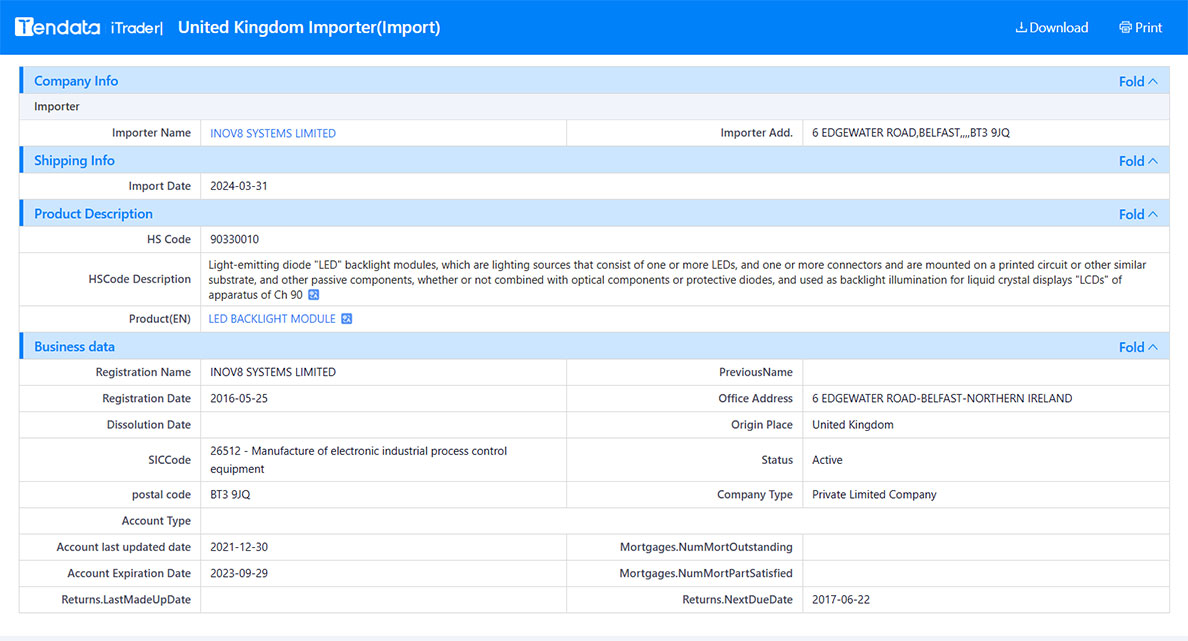Screen dimensions: 1188x641
Task: Click the iTrader label in header
Action: (136, 28)
